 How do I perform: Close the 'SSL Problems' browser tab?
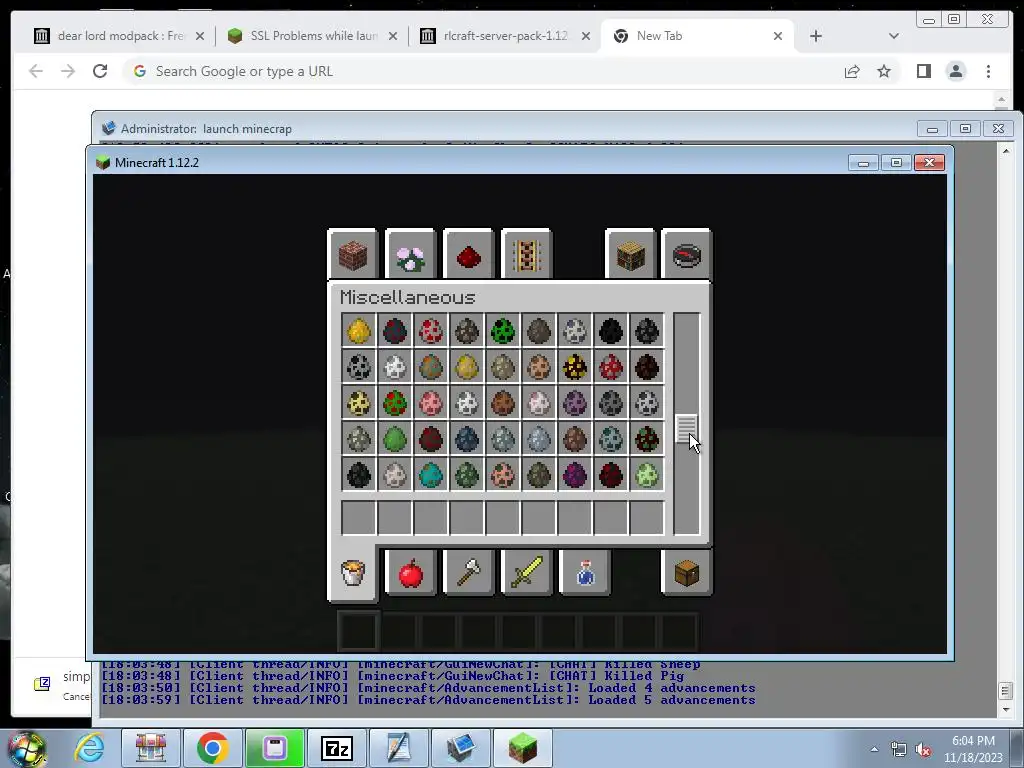[392, 36]
